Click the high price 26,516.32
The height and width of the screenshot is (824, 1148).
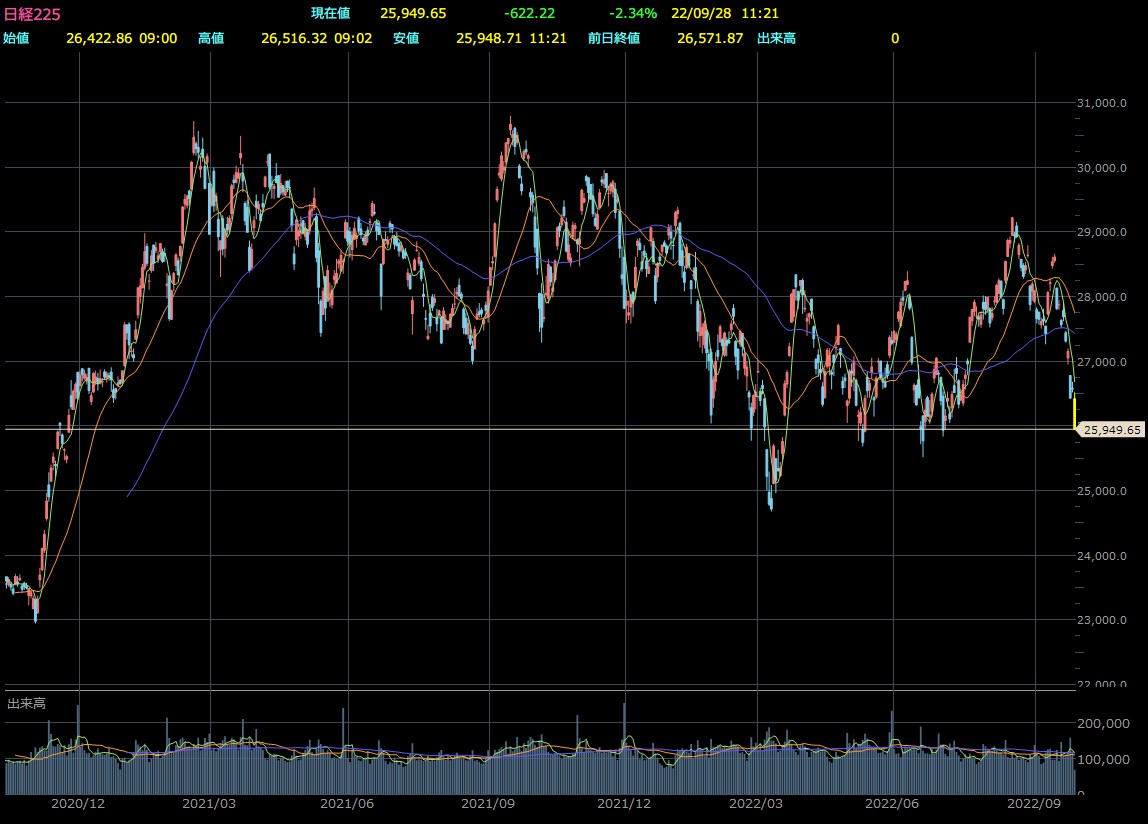(294, 38)
